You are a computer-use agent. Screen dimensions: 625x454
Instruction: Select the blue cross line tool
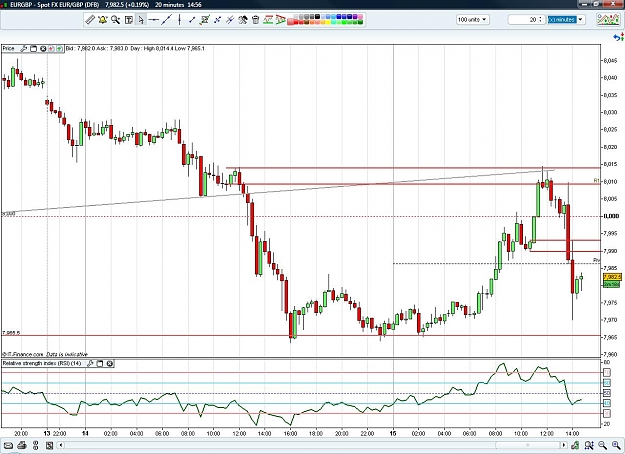click(x=218, y=20)
